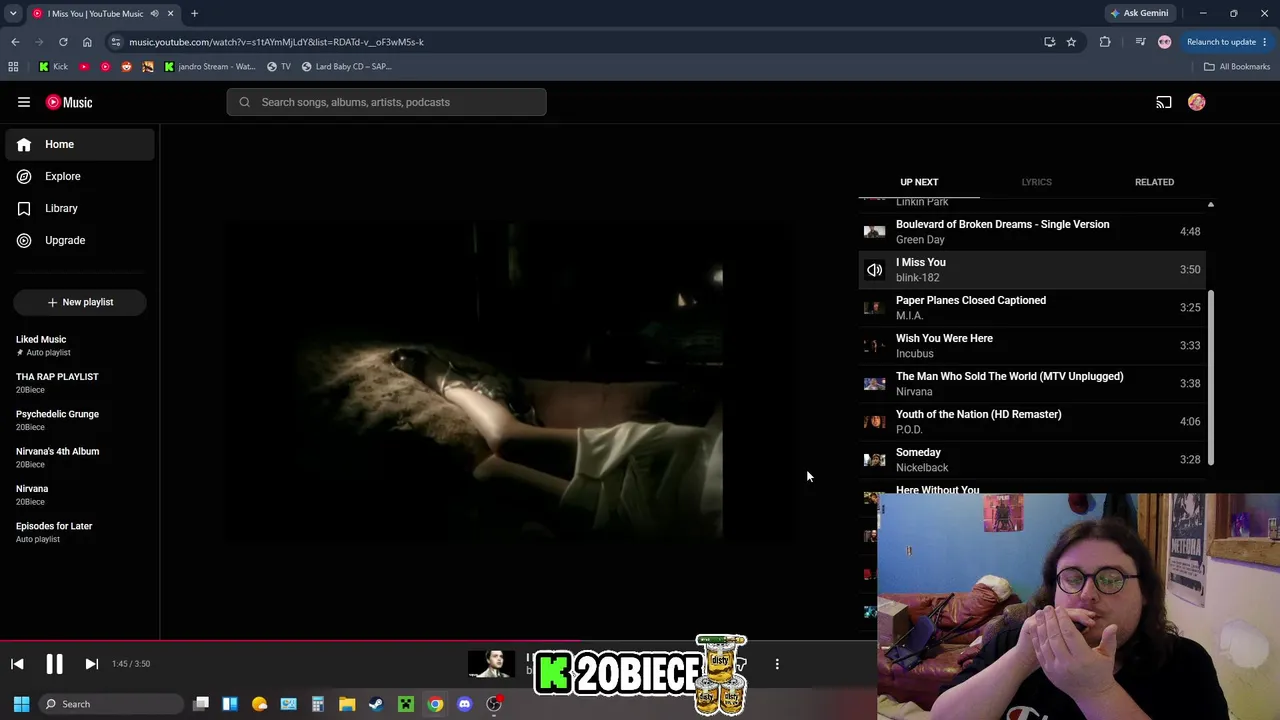The width and height of the screenshot is (1280, 720).
Task: Click the search songs, albums, artists field
Action: coord(387,102)
